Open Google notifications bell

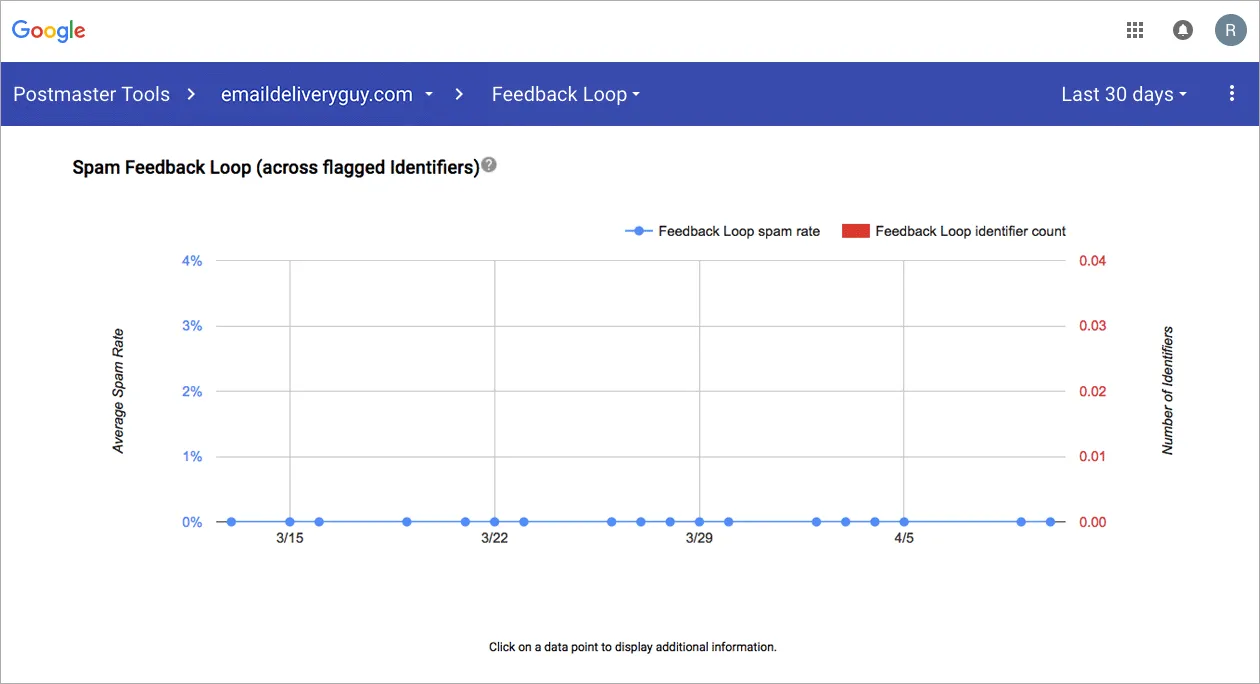[1183, 30]
